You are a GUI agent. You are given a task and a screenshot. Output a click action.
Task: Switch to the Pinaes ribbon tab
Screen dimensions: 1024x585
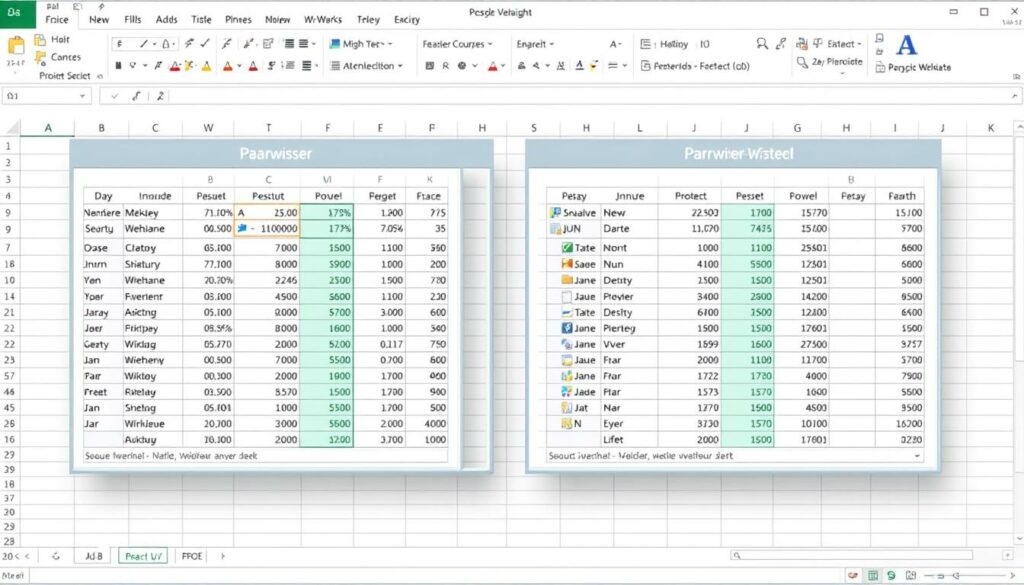pos(239,19)
